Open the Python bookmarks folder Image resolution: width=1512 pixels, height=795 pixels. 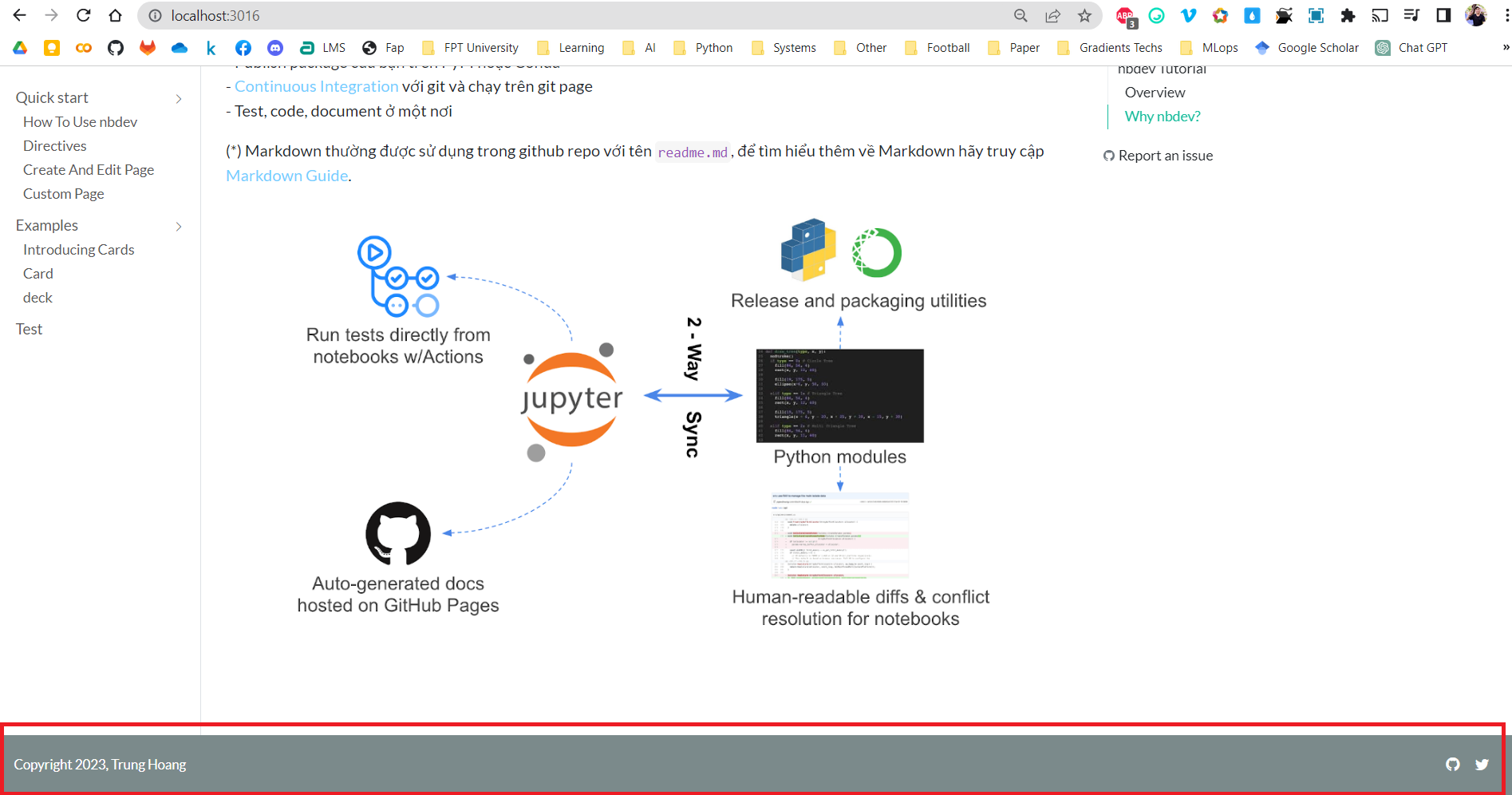pyautogui.click(x=703, y=48)
